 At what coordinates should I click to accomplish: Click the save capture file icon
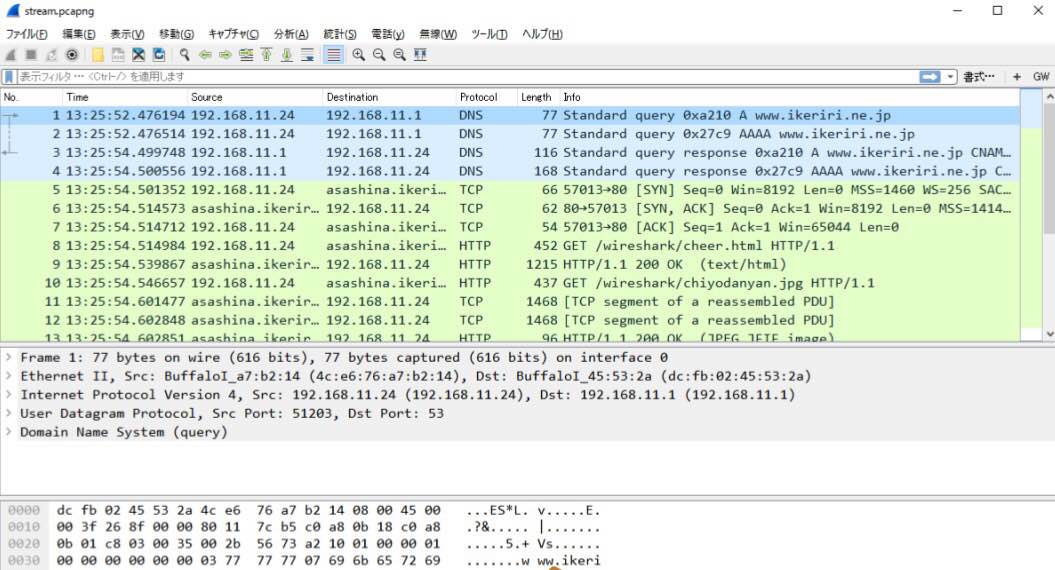[118, 55]
